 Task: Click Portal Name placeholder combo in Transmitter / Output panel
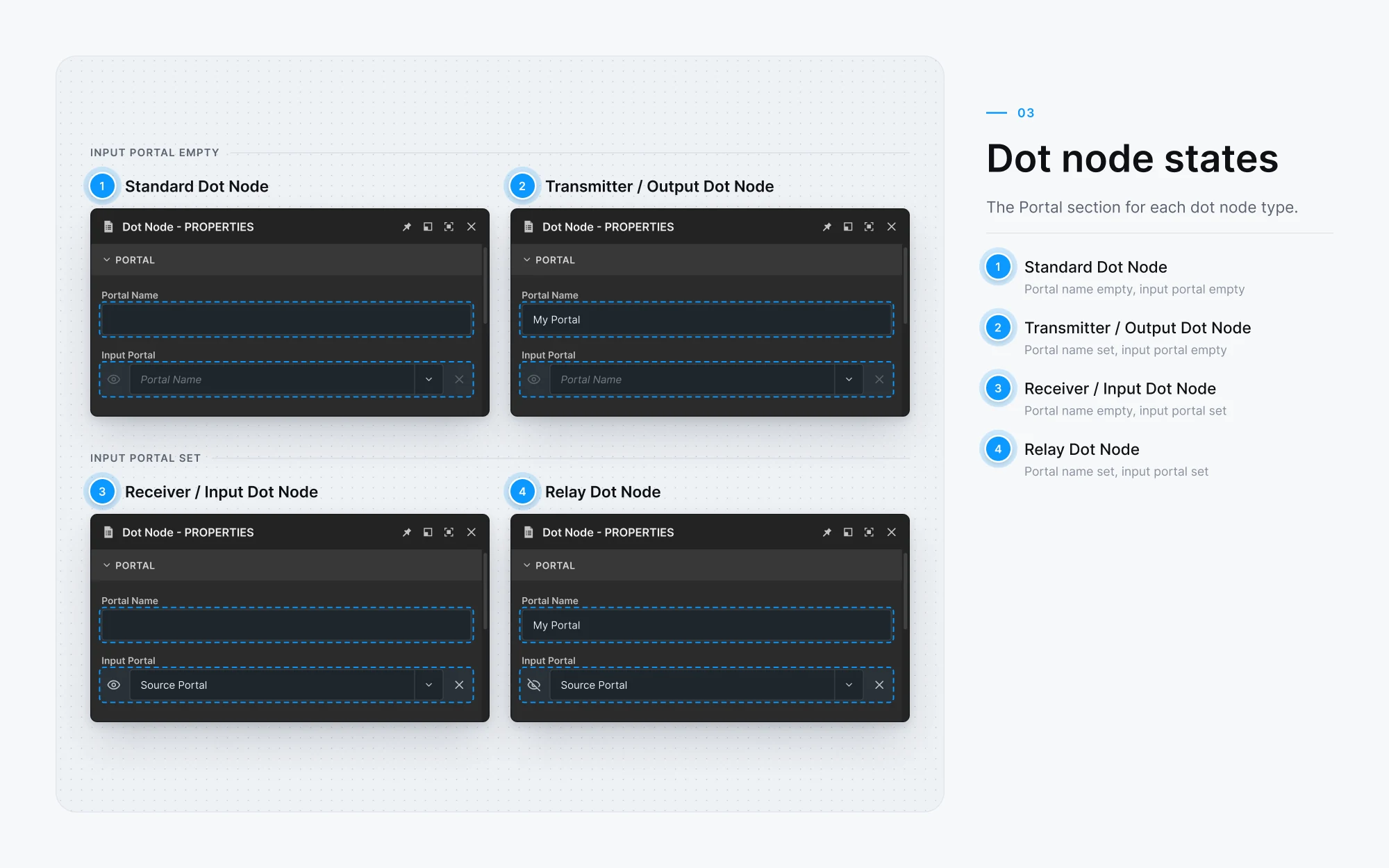(x=692, y=380)
